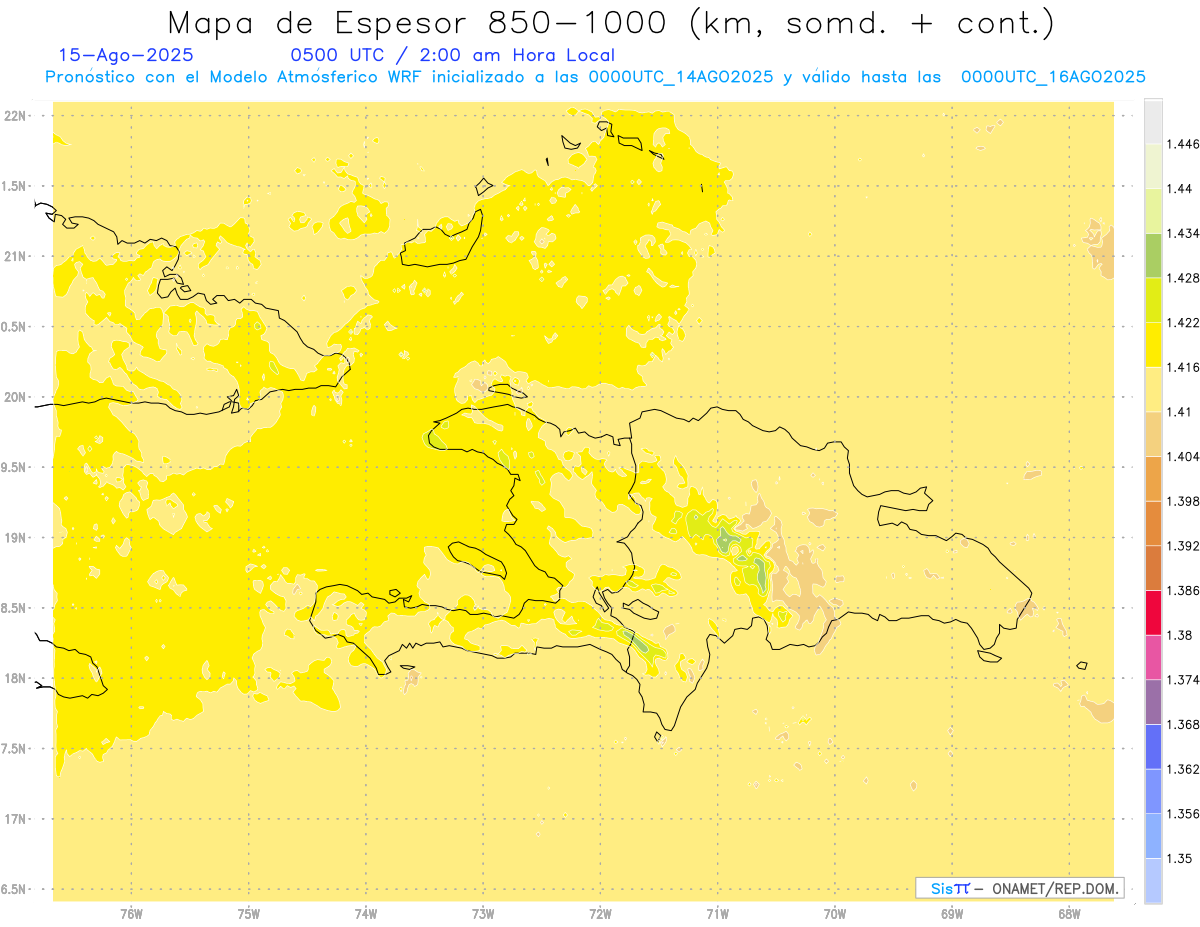1200x927 pixels.
Task: Click the longitude label "68W"
Action: 1069,914
